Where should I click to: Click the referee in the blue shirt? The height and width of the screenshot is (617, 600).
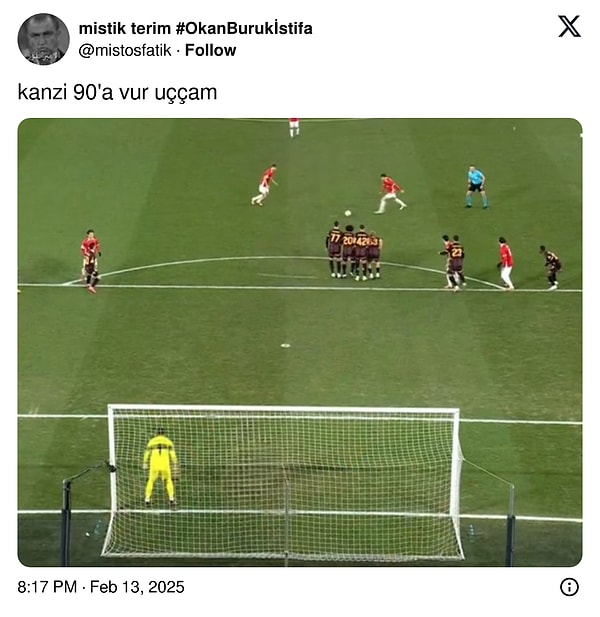click(476, 187)
